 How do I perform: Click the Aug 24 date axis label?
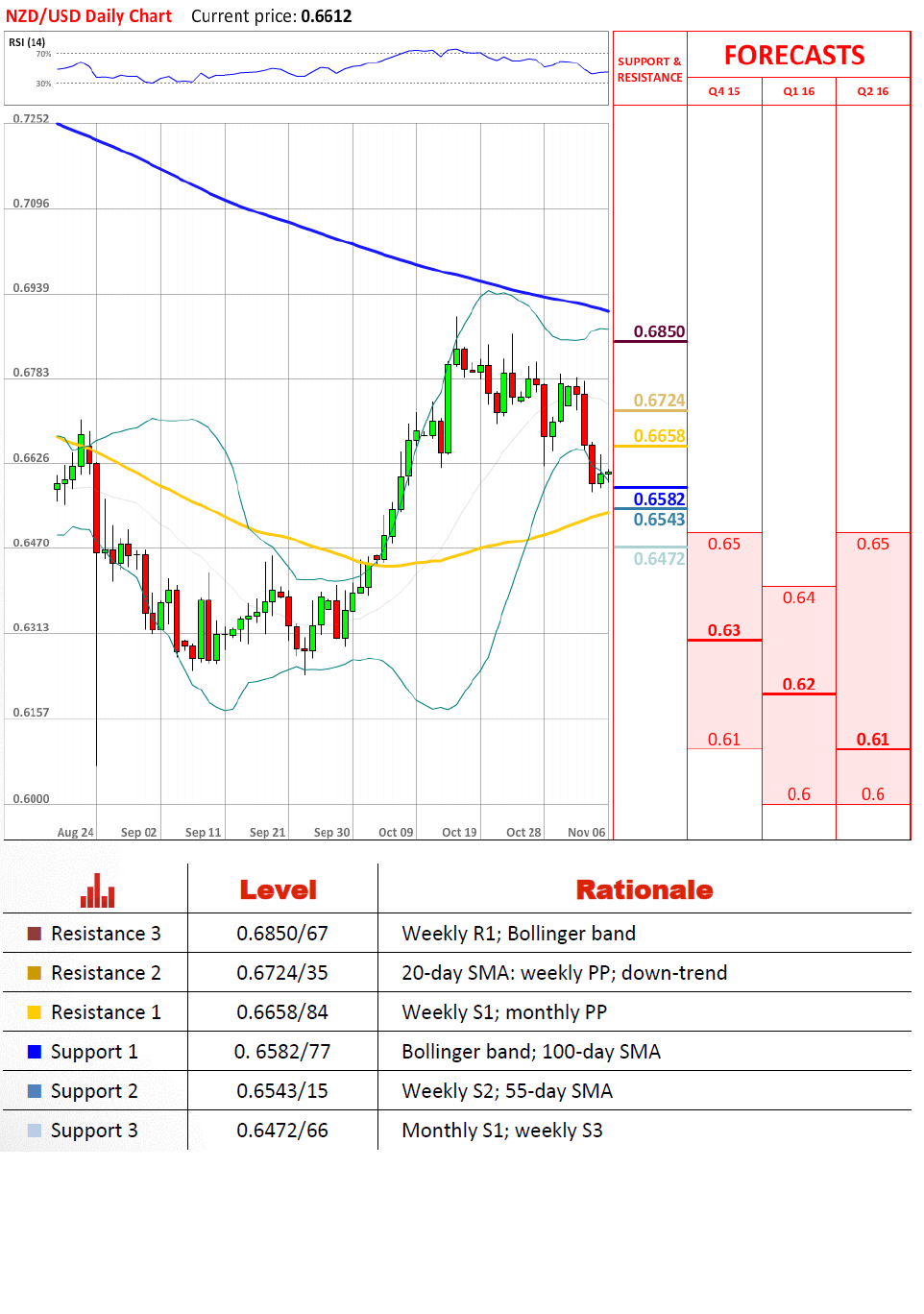pos(76,833)
